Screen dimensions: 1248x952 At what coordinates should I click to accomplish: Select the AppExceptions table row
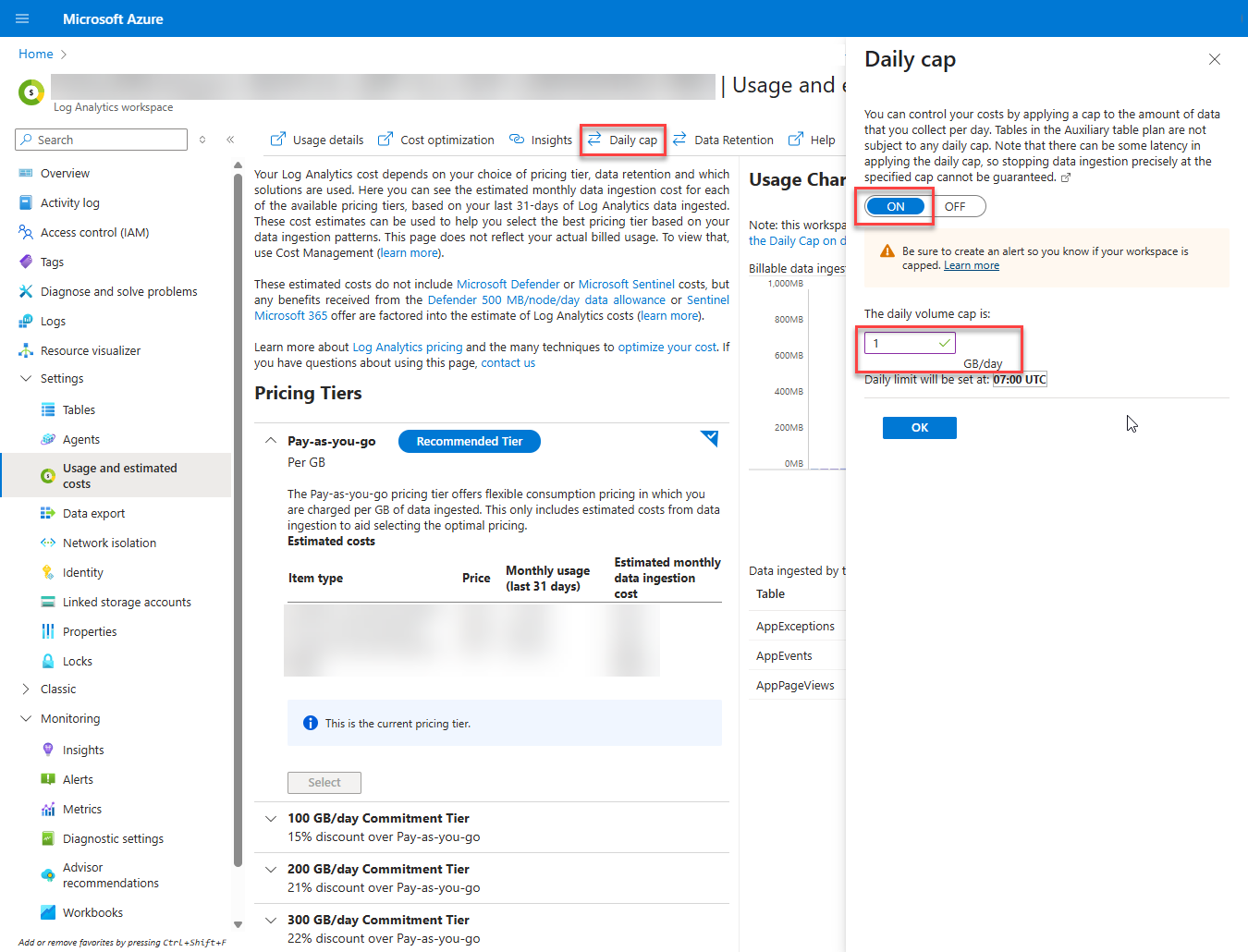795,626
